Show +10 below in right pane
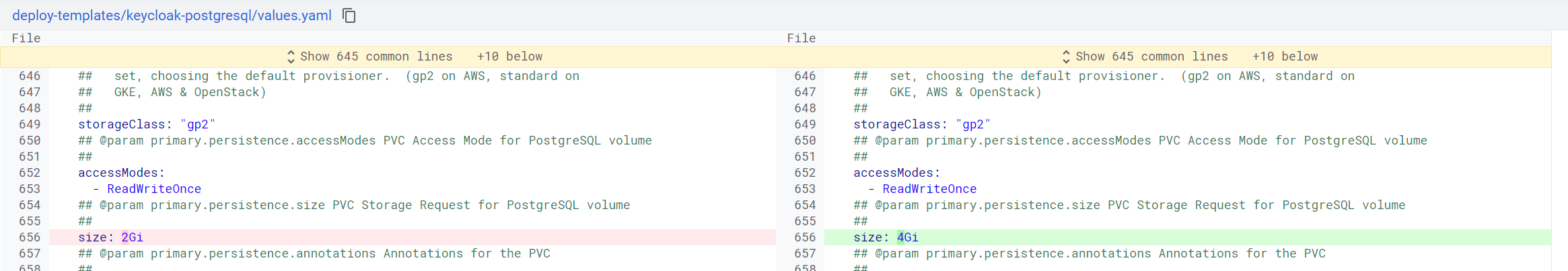This screenshot has width=1568, height=271. pos(1285,56)
